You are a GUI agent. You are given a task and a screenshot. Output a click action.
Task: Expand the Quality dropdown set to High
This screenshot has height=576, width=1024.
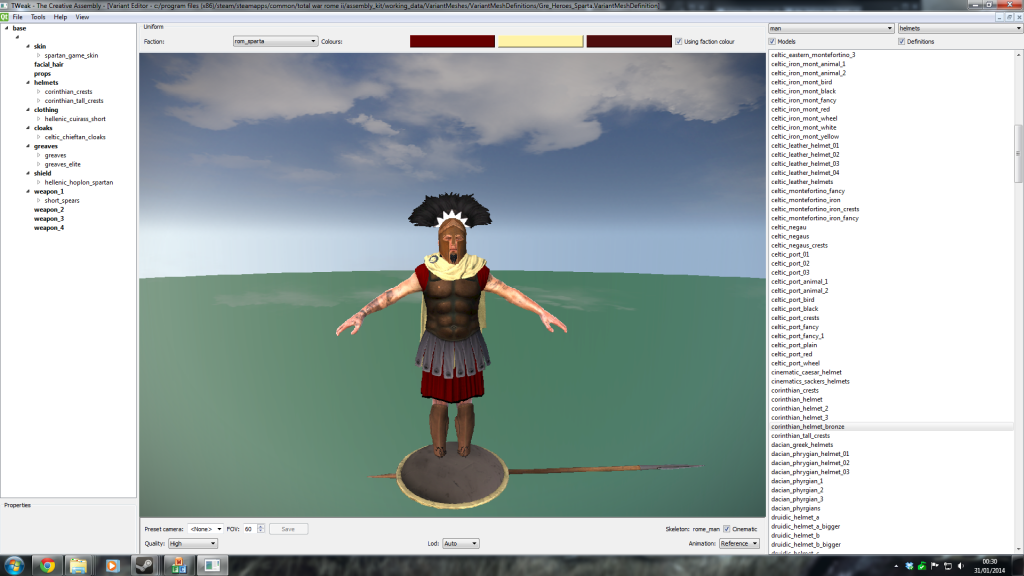[192, 543]
